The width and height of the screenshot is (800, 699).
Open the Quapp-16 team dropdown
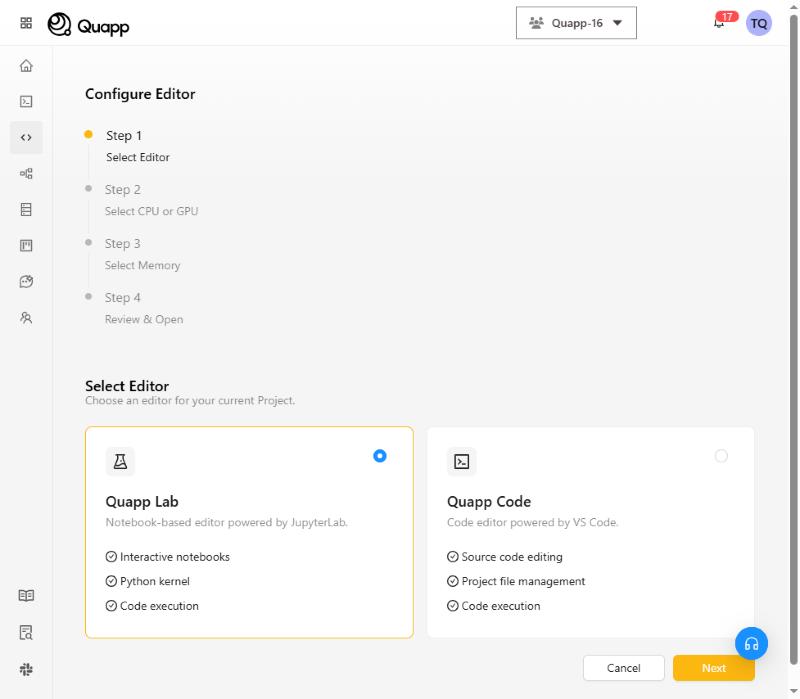[576, 23]
